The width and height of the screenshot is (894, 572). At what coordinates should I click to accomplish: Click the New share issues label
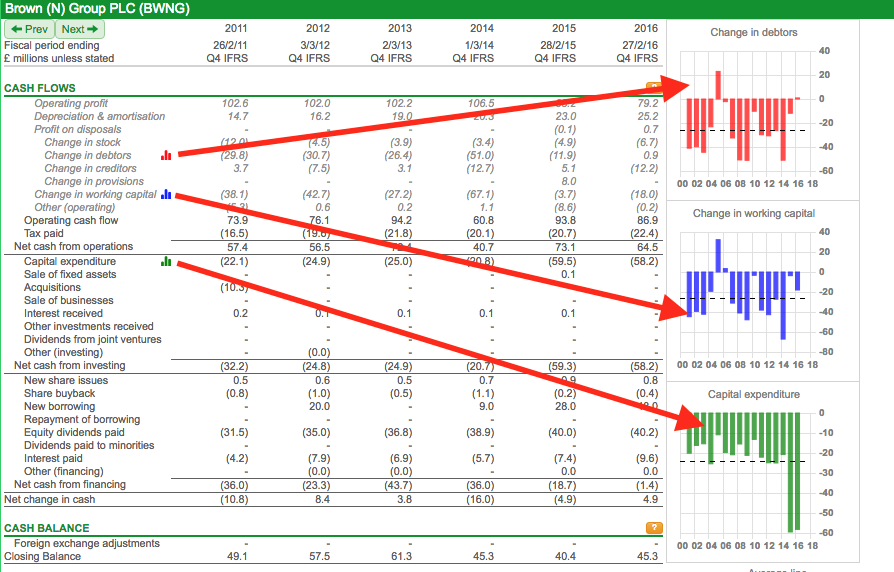point(66,380)
